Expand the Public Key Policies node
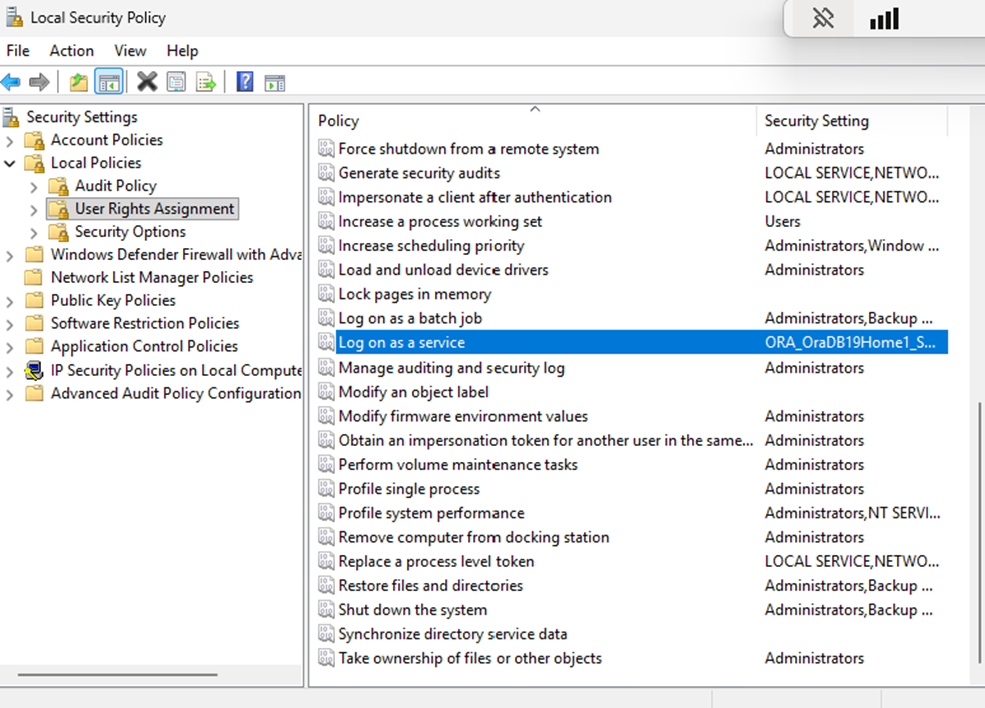985x708 pixels. (10, 301)
